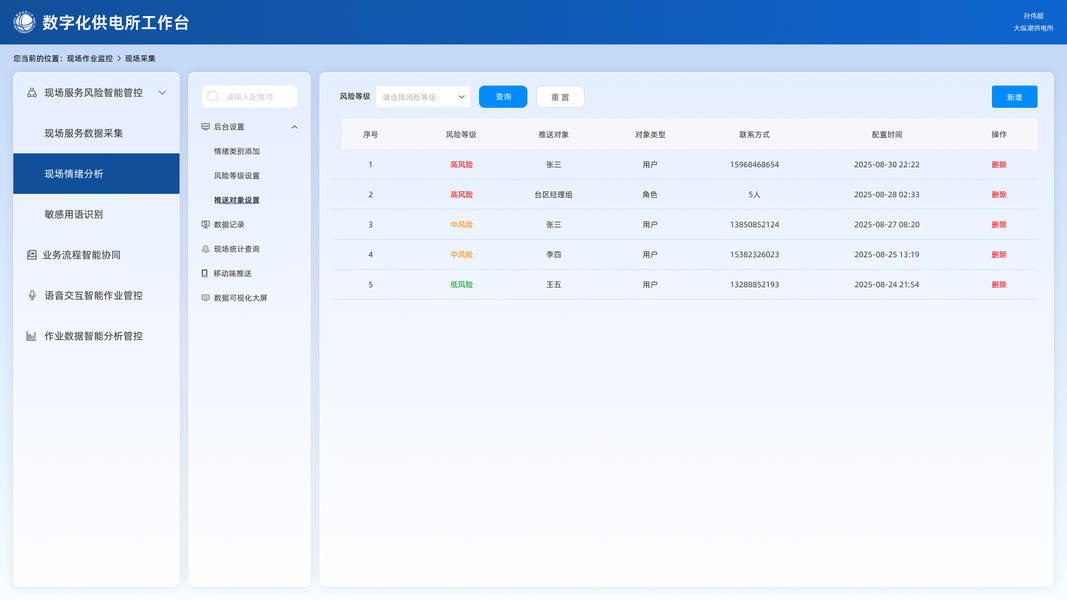
Task: Click the search magnifier icon in config box
Action: point(213,97)
